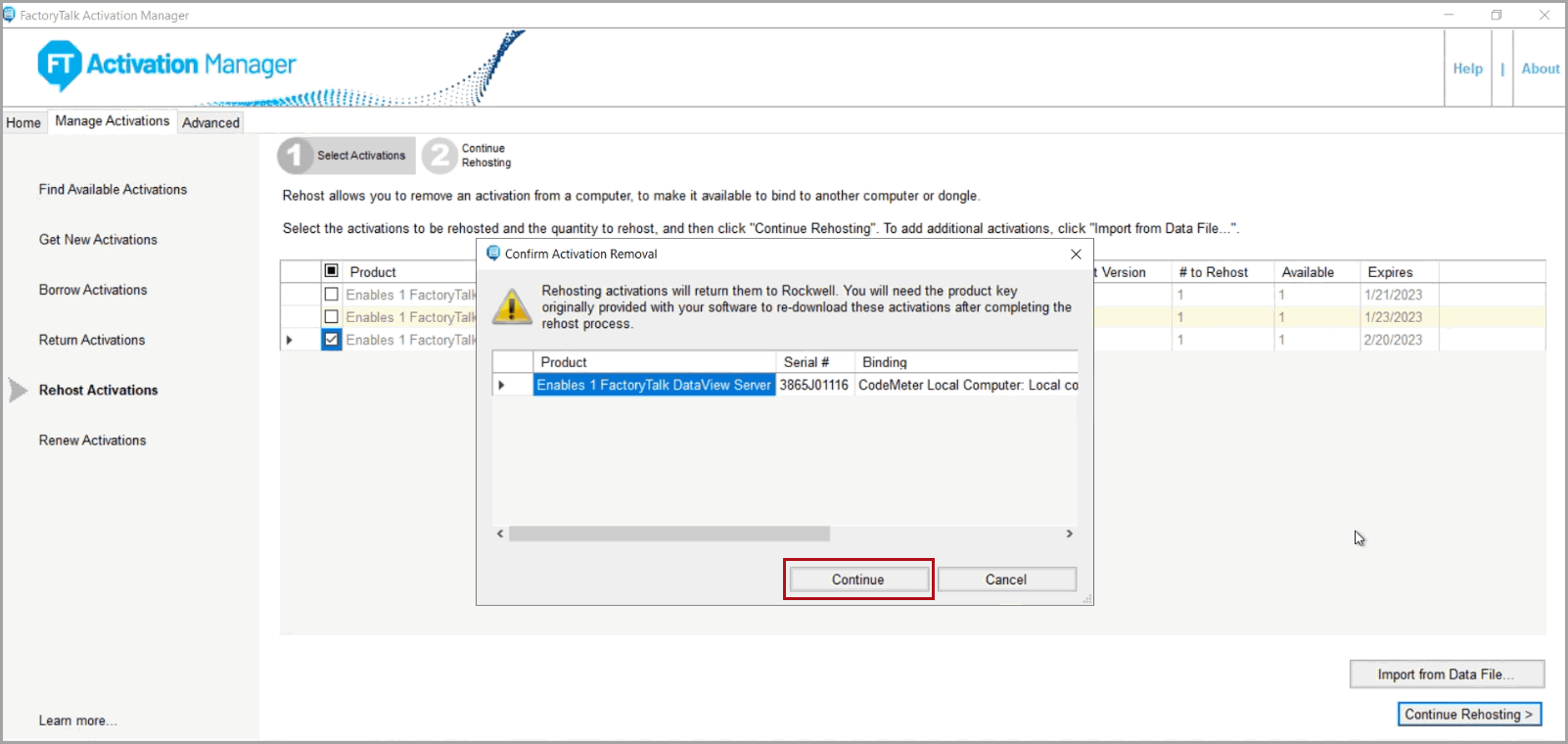
Task: Click the row arrow beside DataView Server in dialog
Action: (x=501, y=385)
